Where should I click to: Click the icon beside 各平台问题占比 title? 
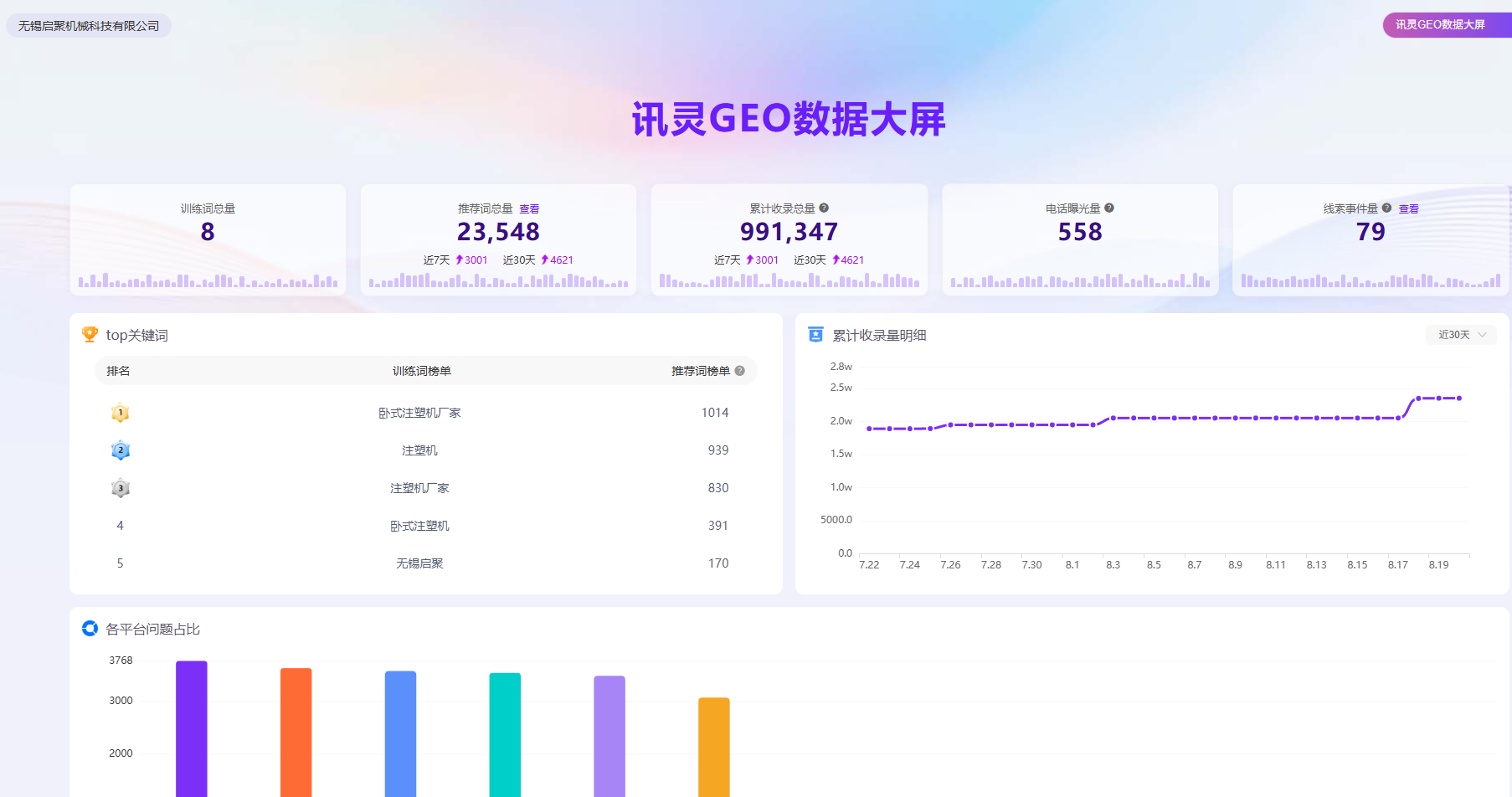[90, 629]
